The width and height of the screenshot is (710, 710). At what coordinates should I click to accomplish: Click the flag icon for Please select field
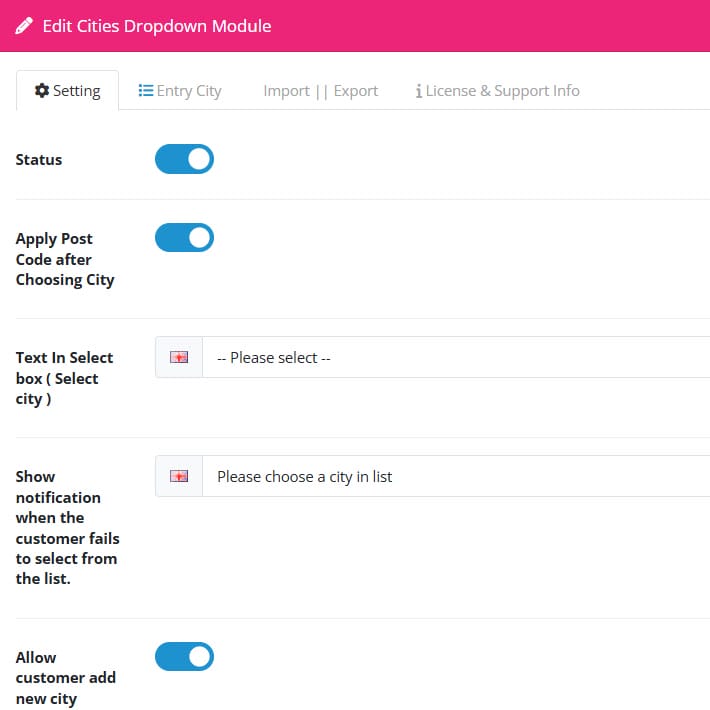[x=179, y=357]
